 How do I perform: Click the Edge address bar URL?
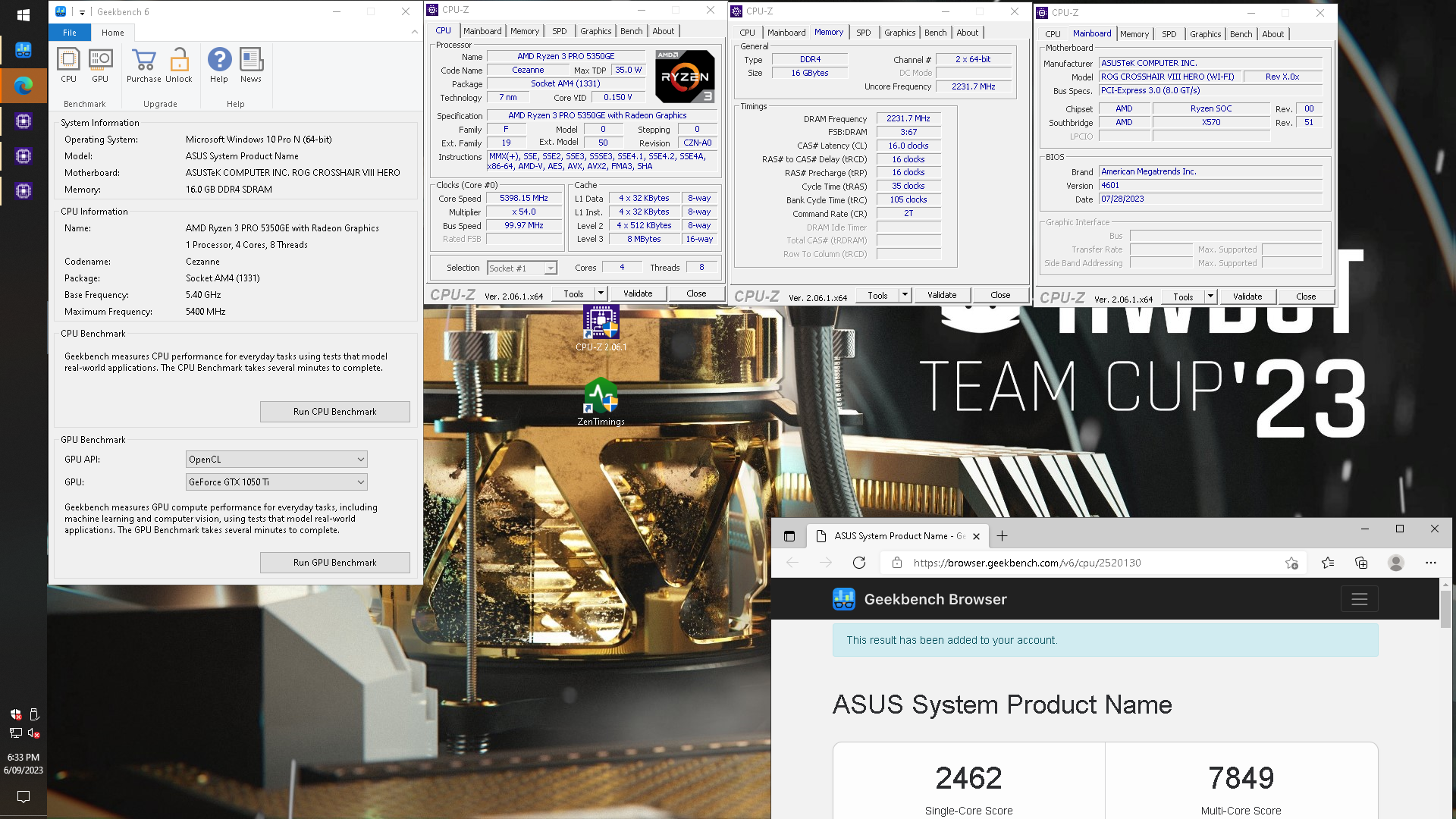[1027, 563]
